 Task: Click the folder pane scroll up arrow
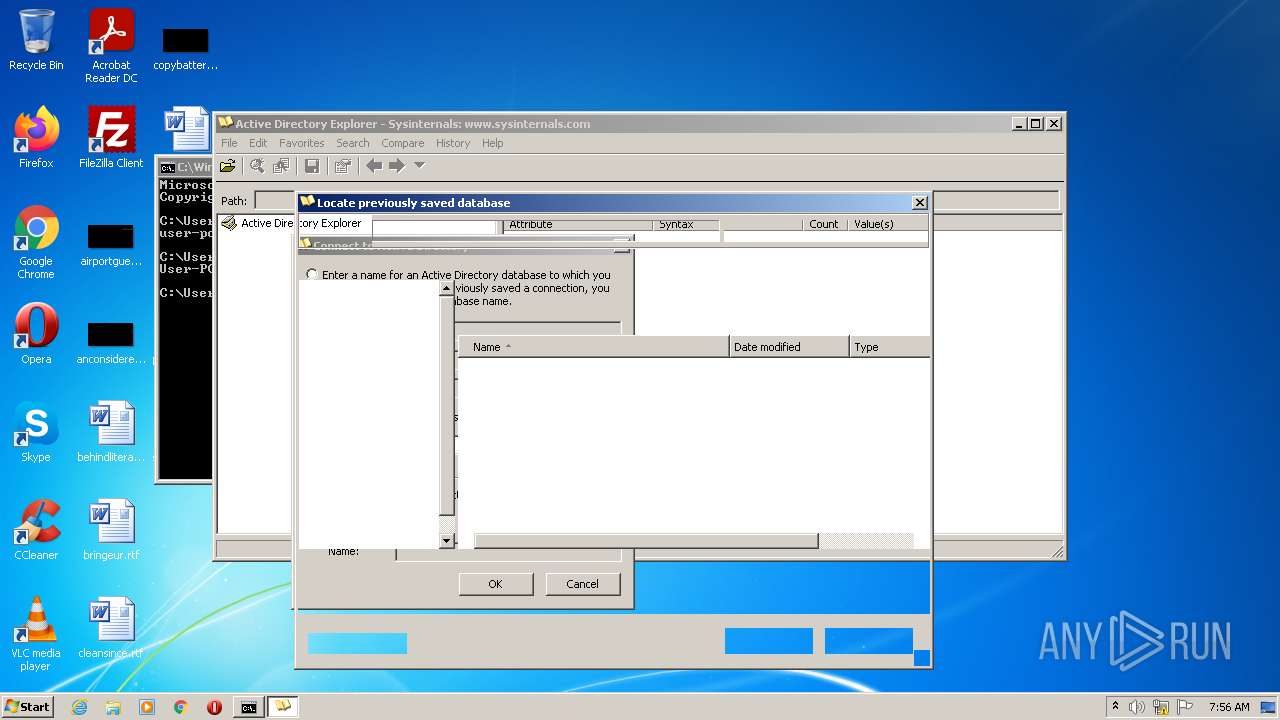coord(446,288)
